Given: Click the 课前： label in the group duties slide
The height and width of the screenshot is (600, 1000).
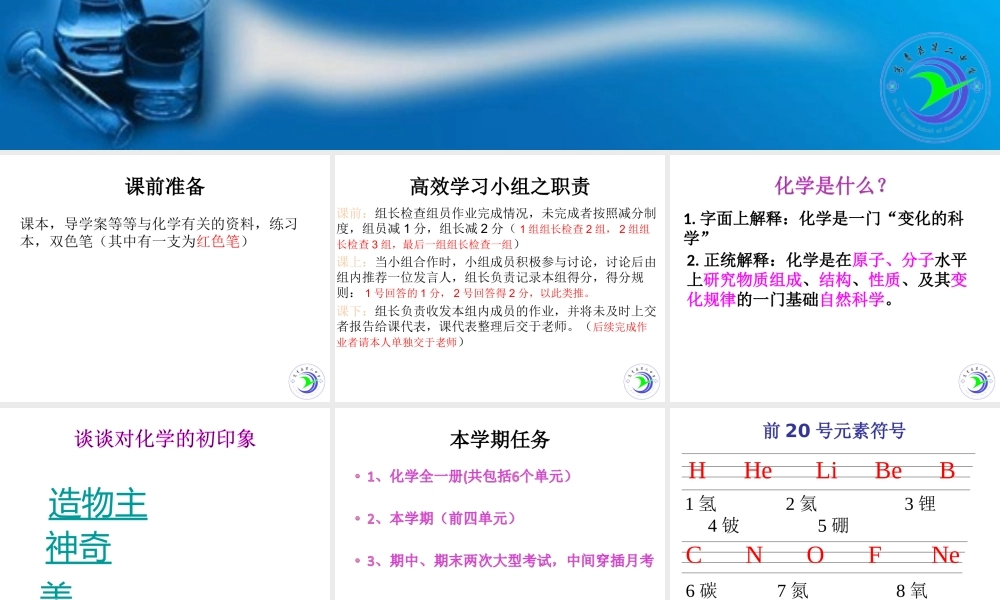Looking at the screenshot, I should [x=352, y=213].
